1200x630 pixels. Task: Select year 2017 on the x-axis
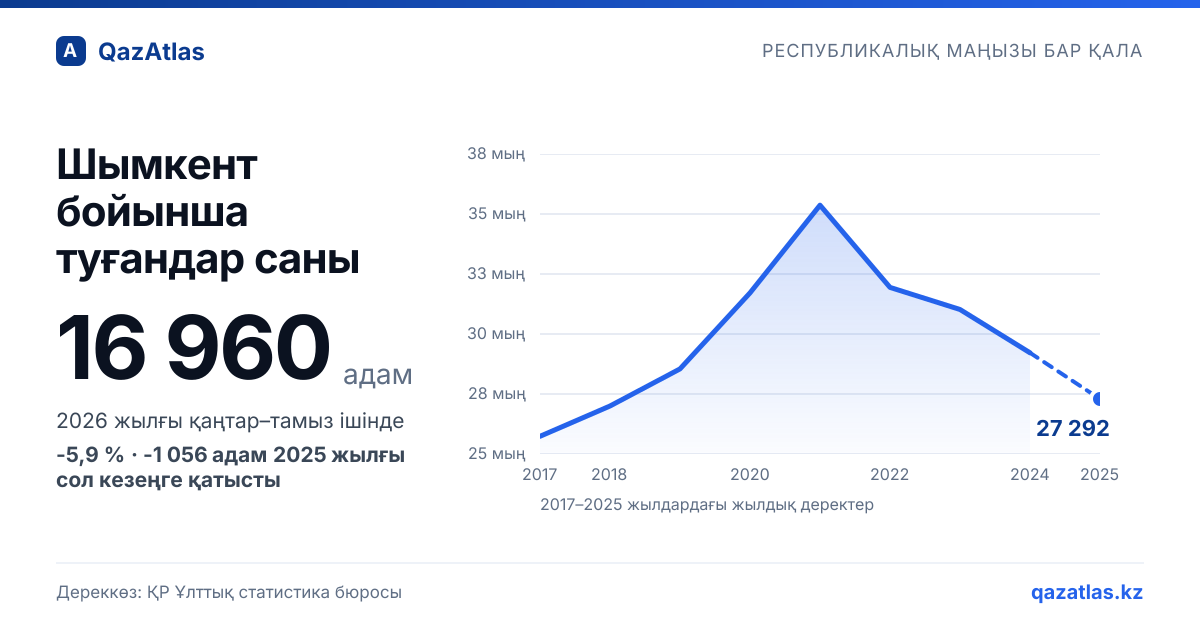click(x=540, y=474)
